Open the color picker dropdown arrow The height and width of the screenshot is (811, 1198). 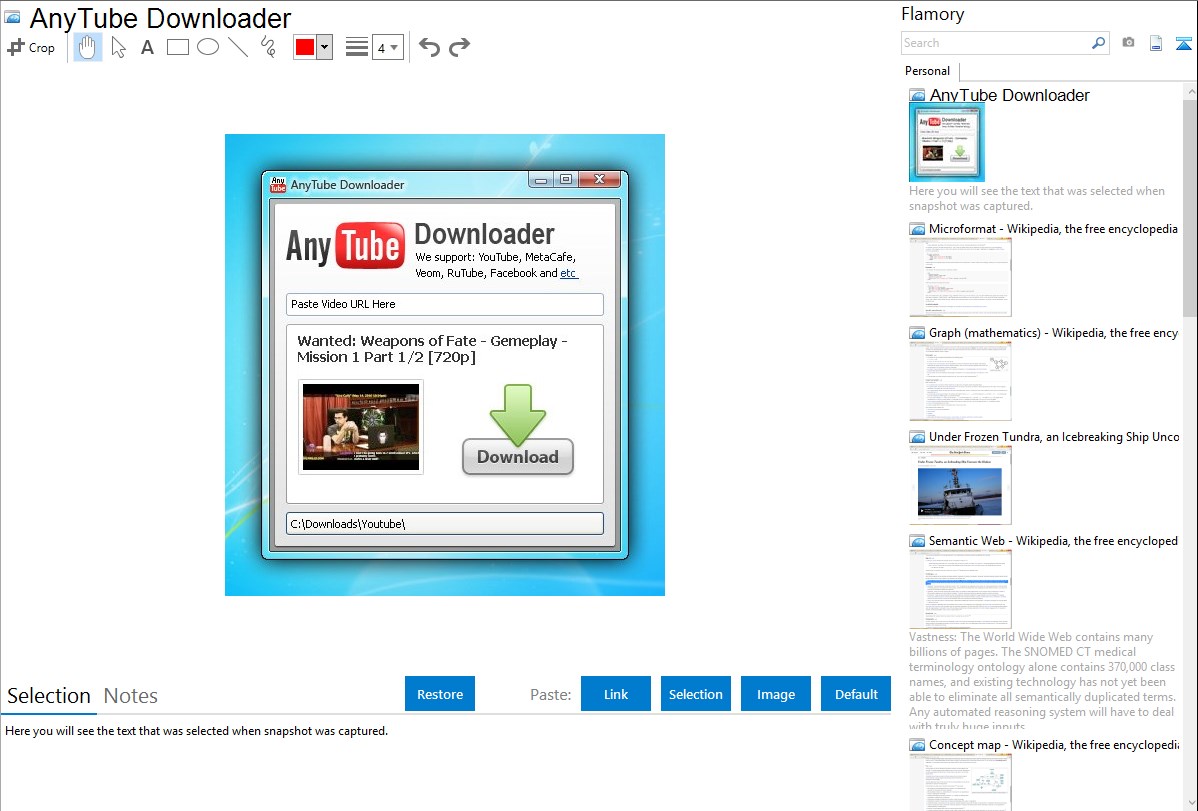pyautogui.click(x=325, y=47)
